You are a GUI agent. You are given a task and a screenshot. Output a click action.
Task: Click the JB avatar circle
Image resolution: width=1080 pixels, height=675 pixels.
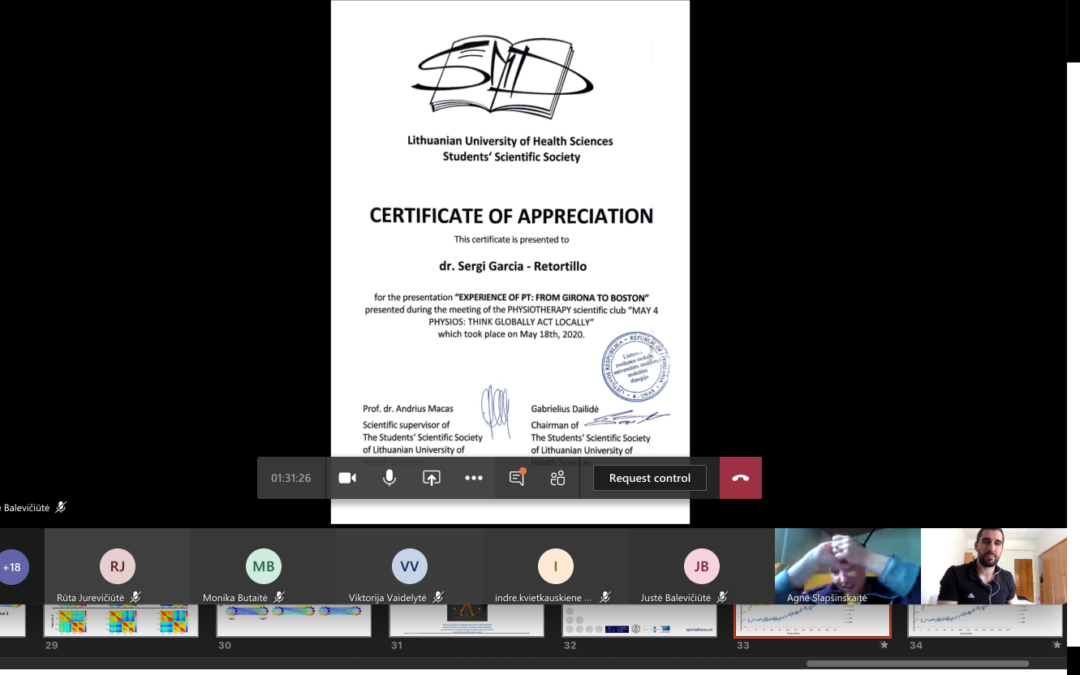point(702,566)
